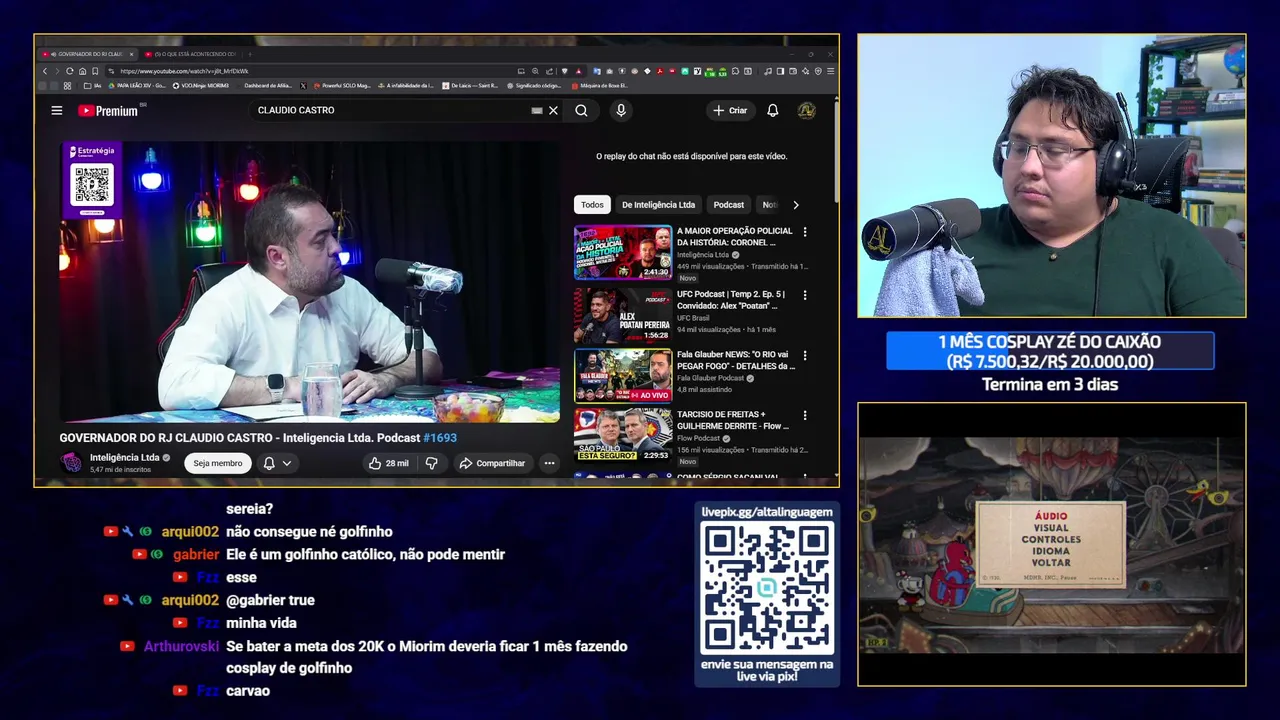
Task: Open the account avatar menu
Action: 806,111
